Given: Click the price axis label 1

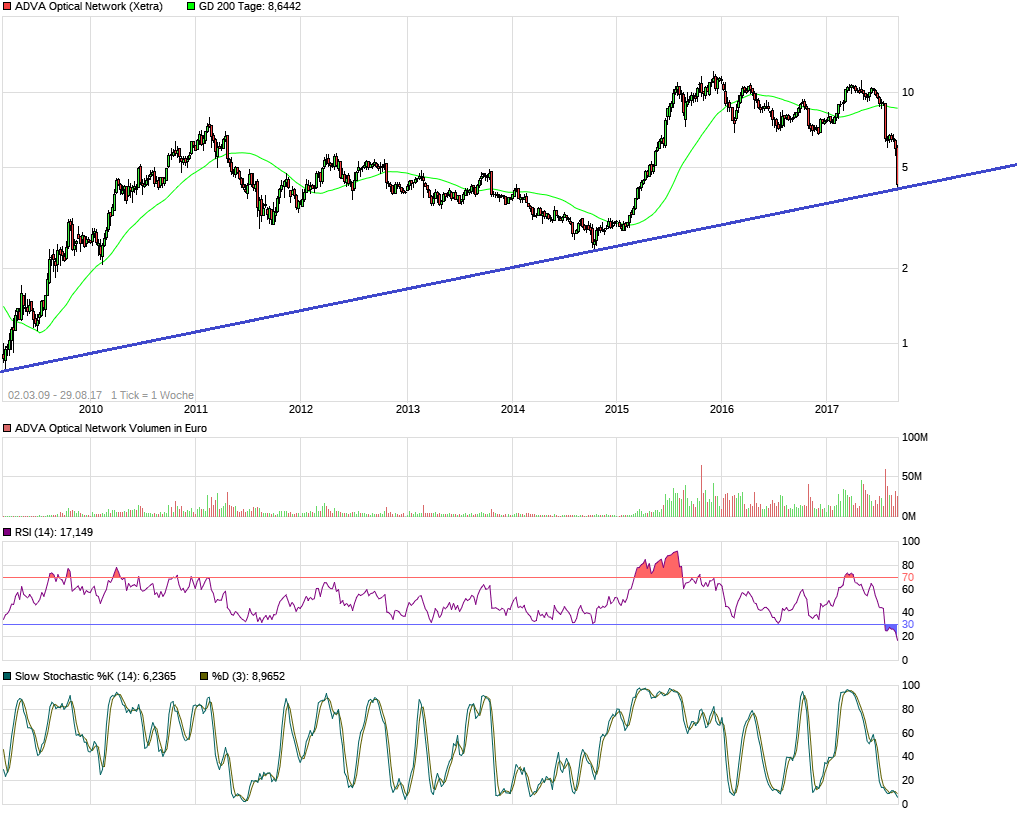Looking at the screenshot, I should tap(905, 344).
